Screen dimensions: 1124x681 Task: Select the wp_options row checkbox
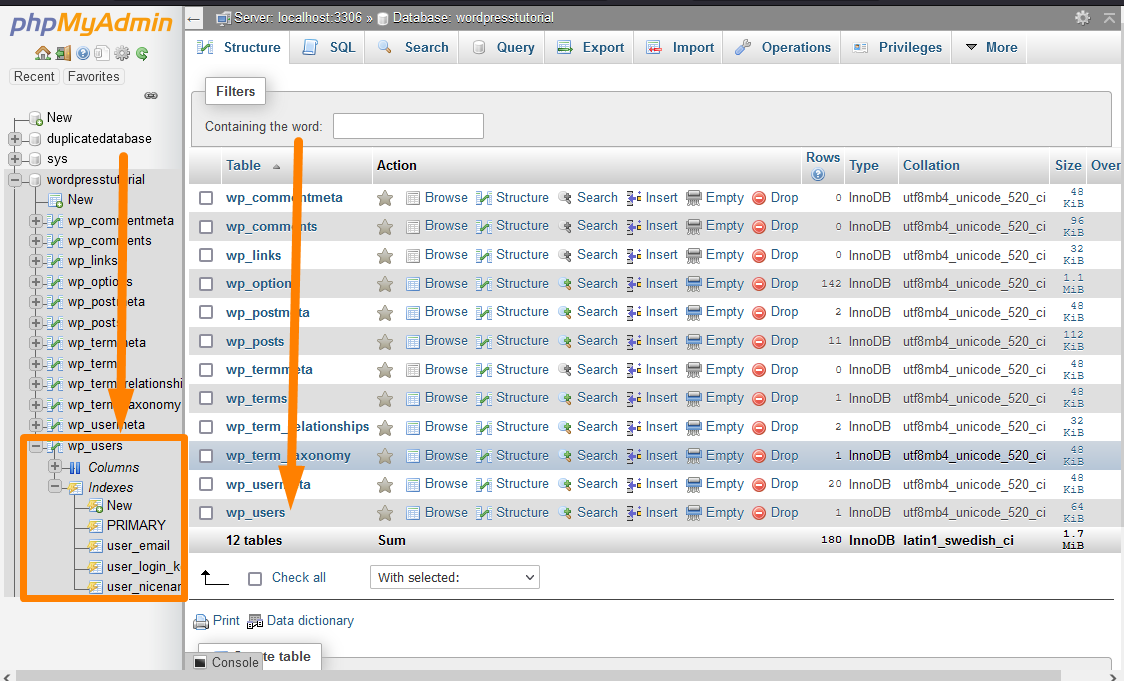point(206,284)
